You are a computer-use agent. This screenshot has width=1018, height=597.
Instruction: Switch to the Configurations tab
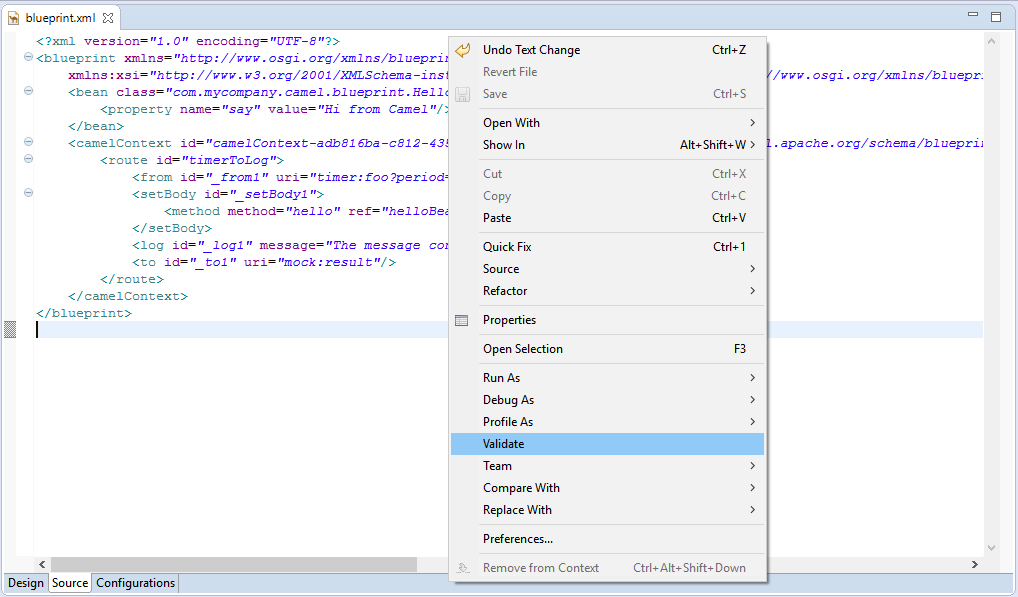[136, 583]
